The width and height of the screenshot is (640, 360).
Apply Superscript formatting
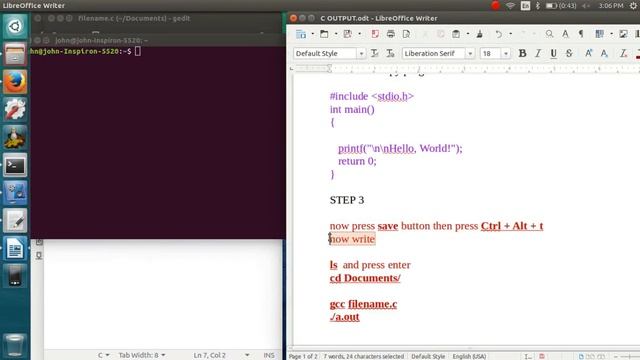[588, 53]
